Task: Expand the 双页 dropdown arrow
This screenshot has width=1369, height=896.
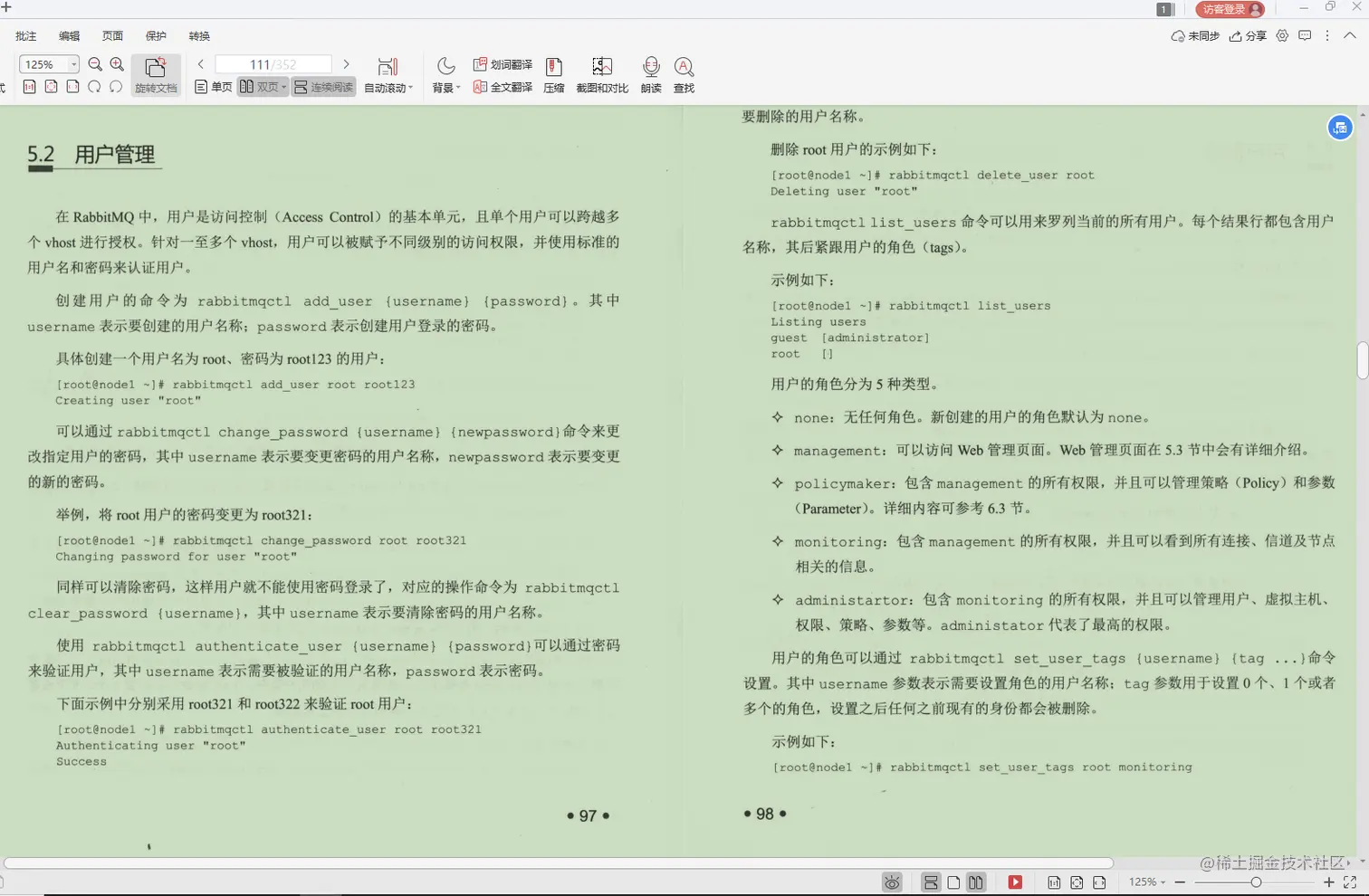Action: [x=283, y=87]
